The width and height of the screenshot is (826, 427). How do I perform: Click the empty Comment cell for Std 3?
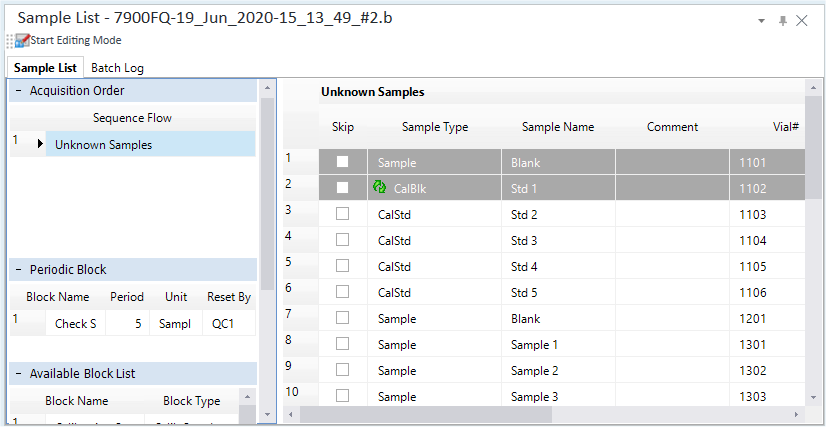click(672, 240)
